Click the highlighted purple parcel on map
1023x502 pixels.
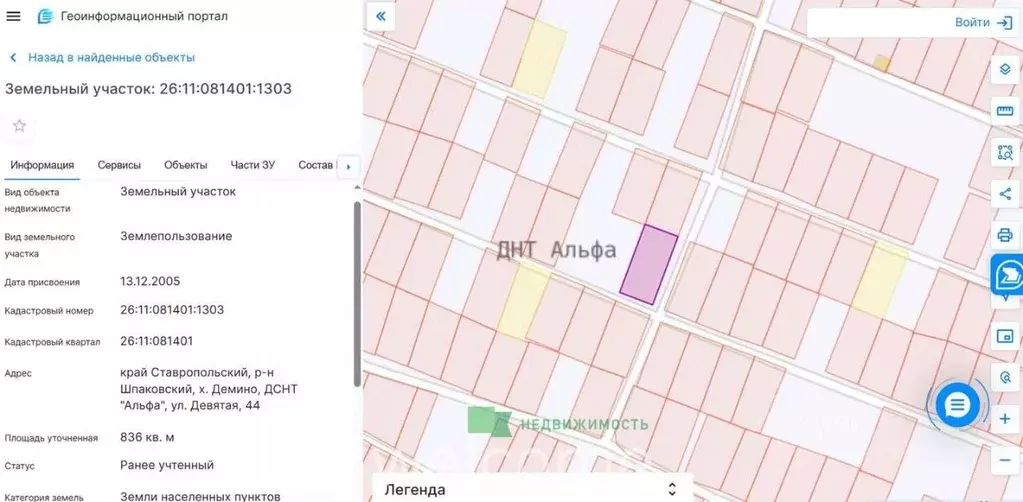tap(649, 264)
